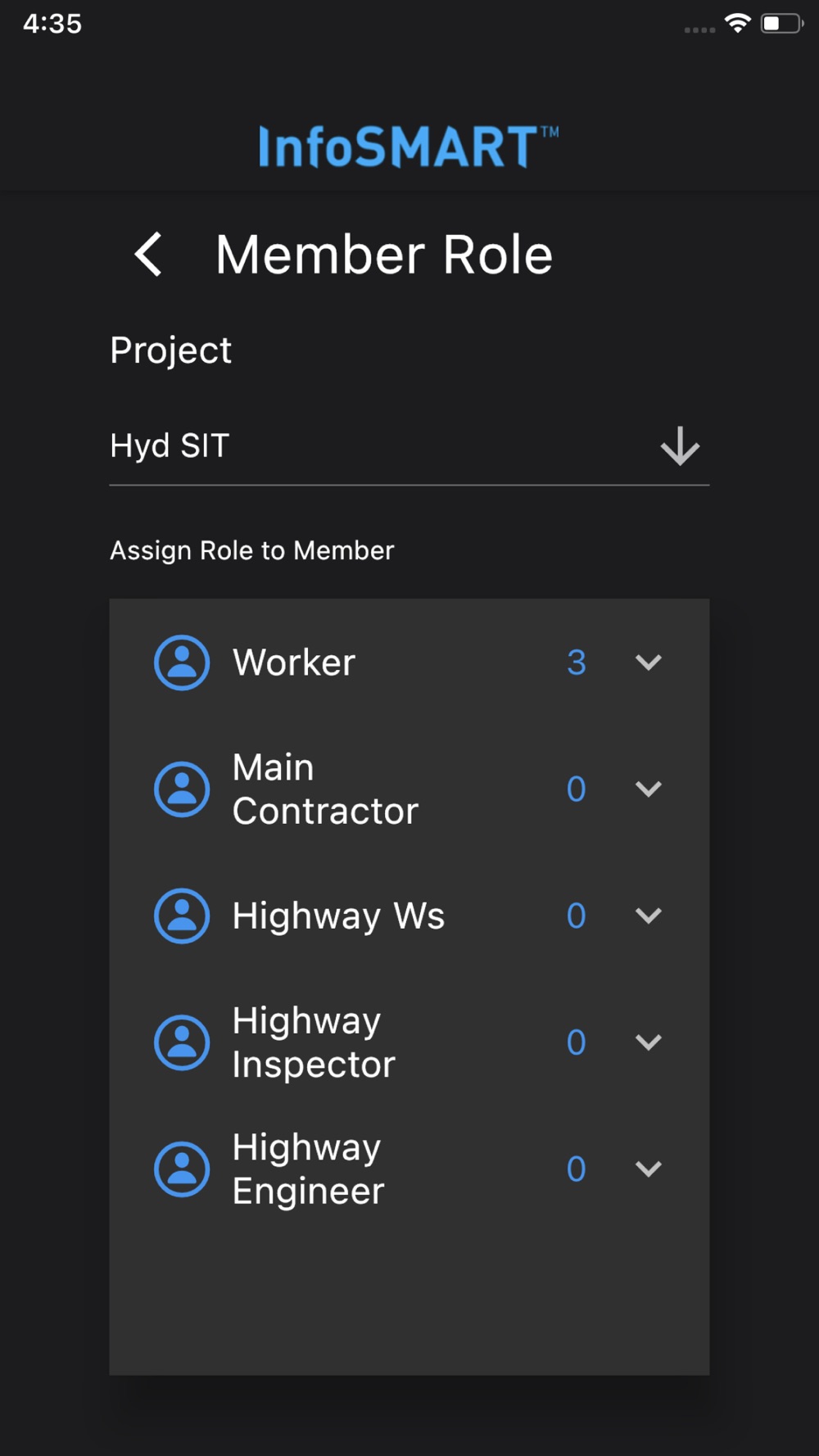Expand the Worker role chevron
The height and width of the screenshot is (1456, 819).
(x=649, y=662)
